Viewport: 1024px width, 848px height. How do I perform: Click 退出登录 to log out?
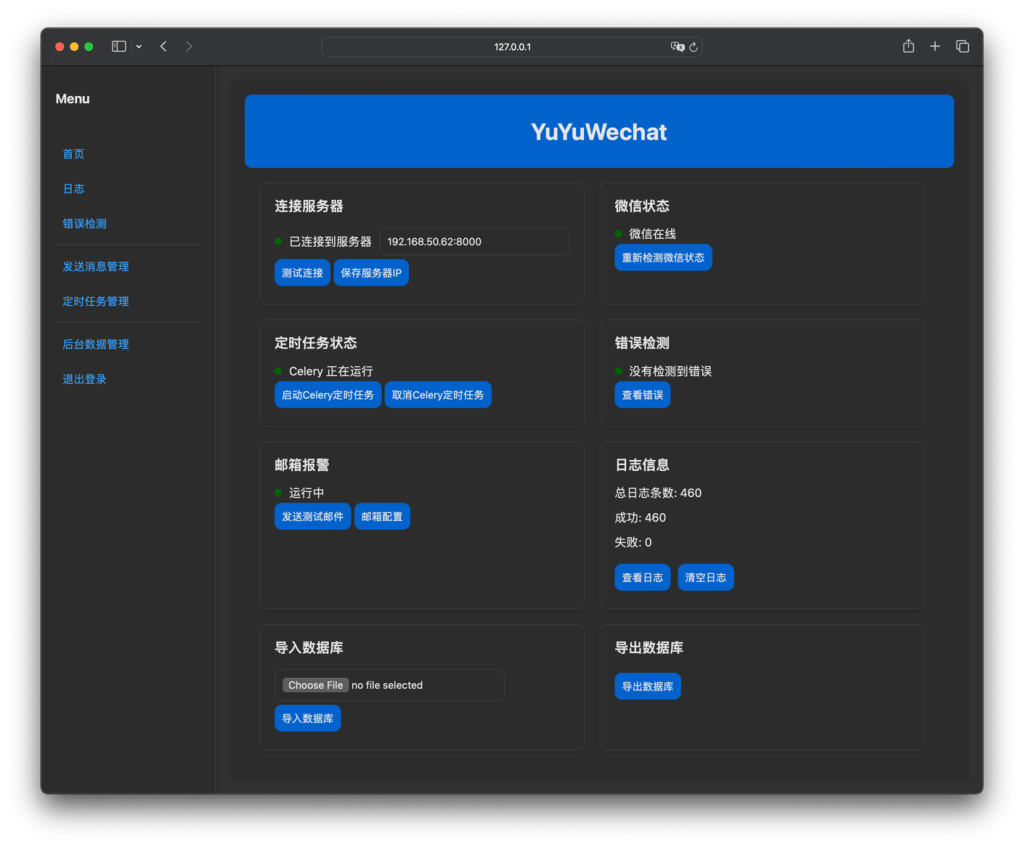(x=84, y=379)
